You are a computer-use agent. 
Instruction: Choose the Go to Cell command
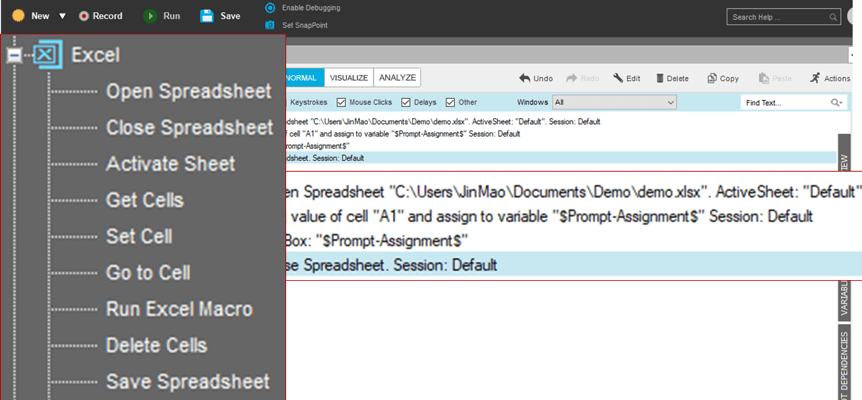148,273
